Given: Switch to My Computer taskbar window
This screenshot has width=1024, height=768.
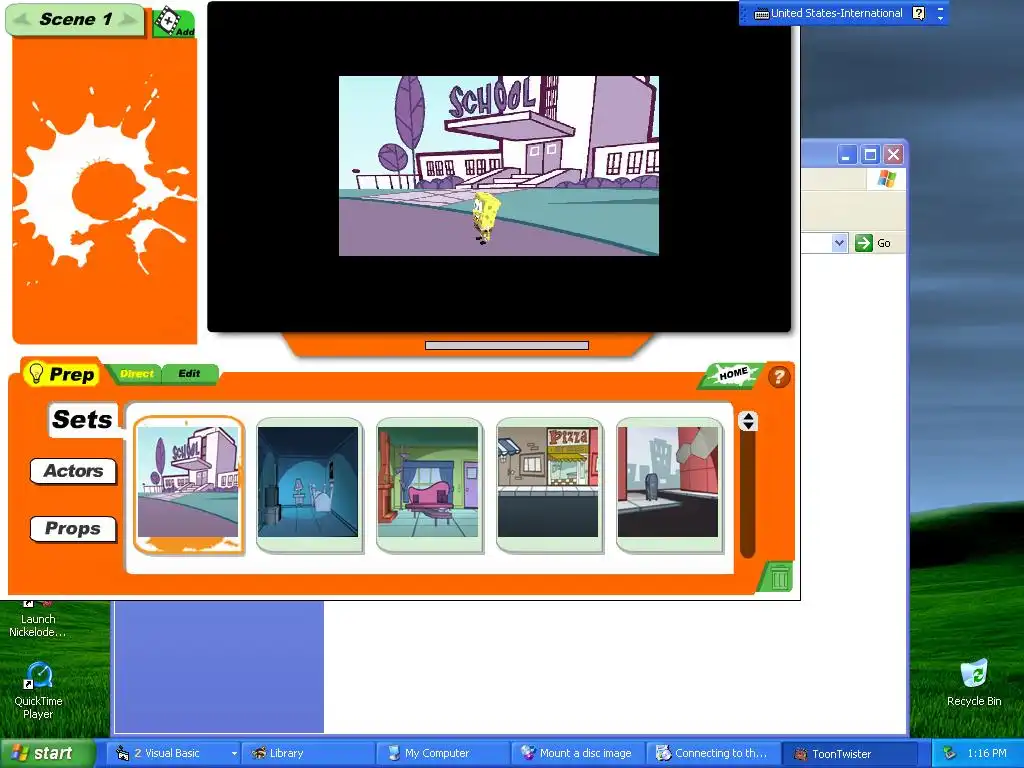Looking at the screenshot, I should click(x=443, y=753).
